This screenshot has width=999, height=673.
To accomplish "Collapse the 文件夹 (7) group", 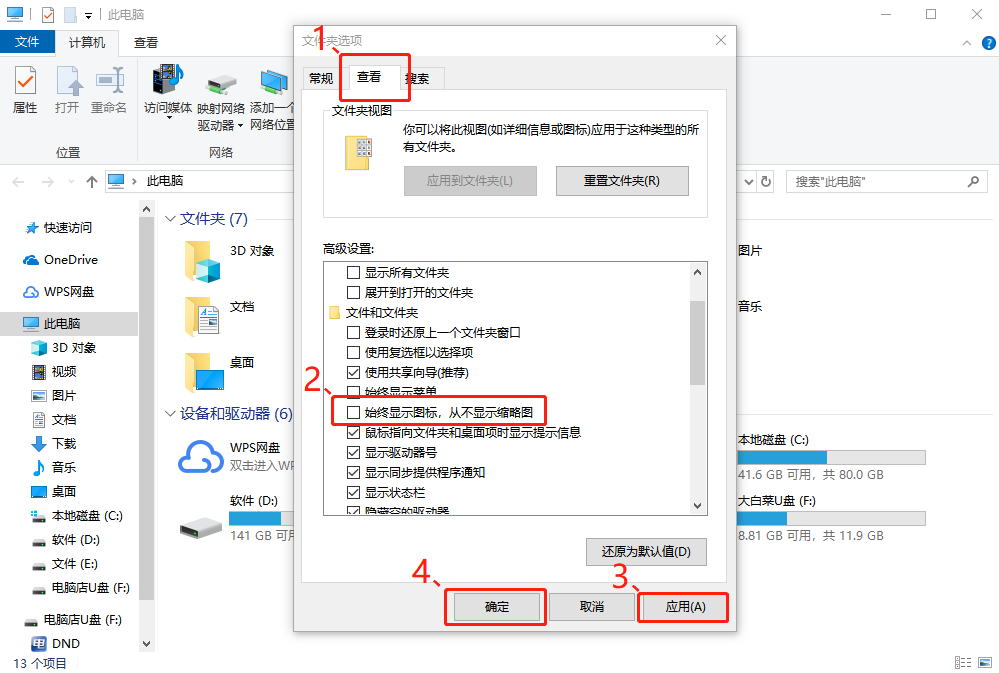I will (170, 219).
